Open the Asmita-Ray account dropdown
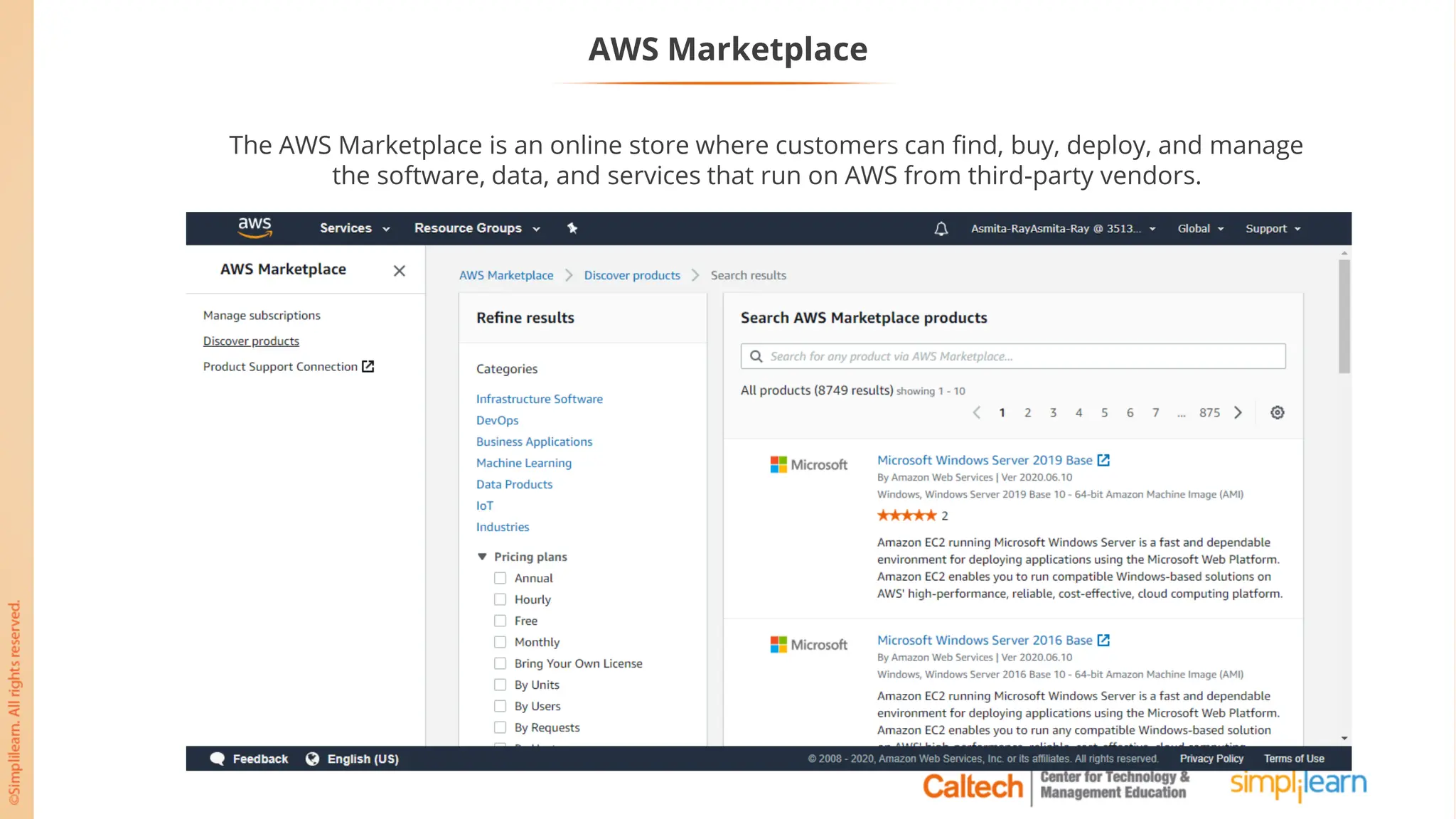This screenshot has height=819, width=1456. (x=1063, y=228)
